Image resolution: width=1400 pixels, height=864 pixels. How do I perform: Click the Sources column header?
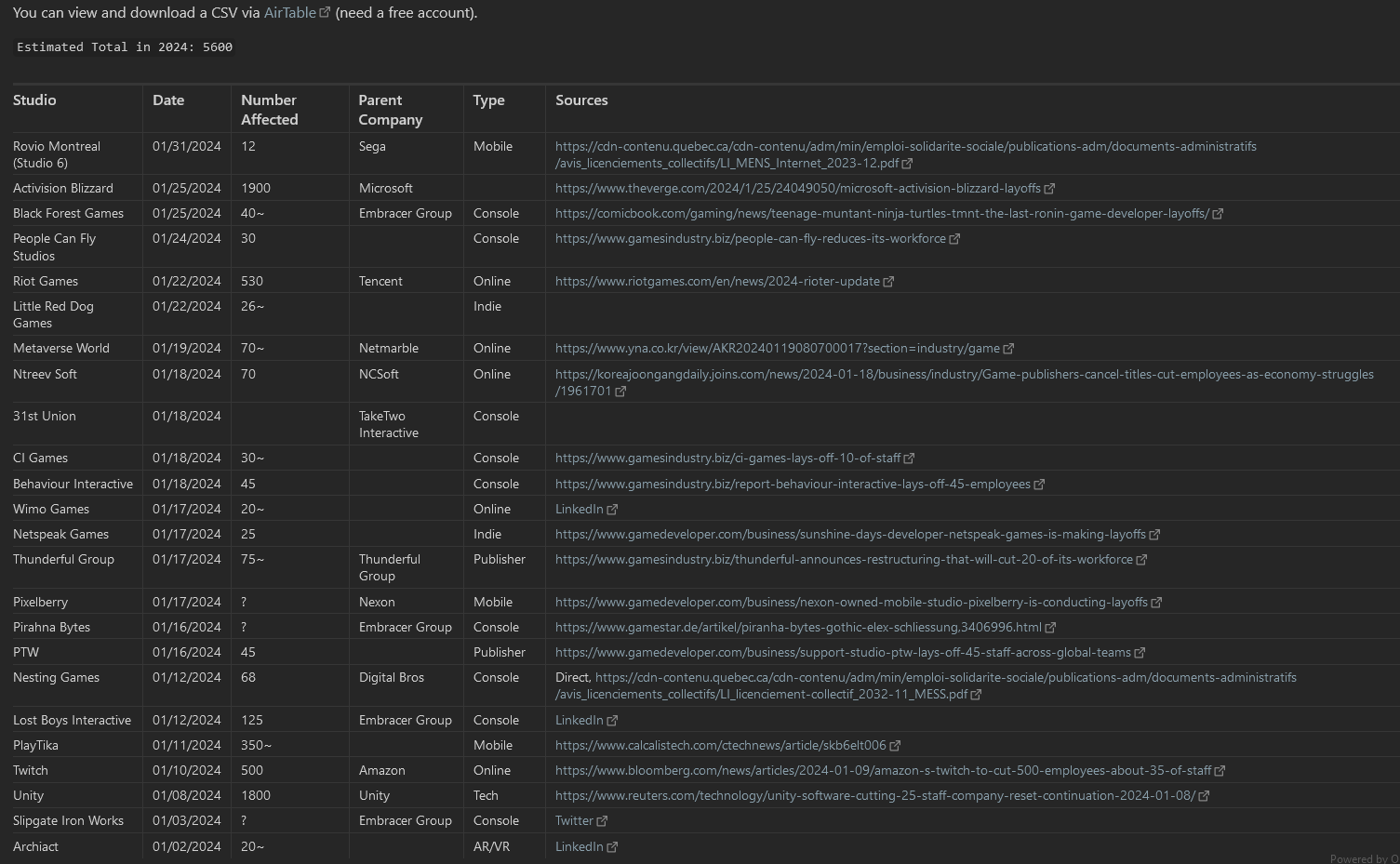click(581, 100)
